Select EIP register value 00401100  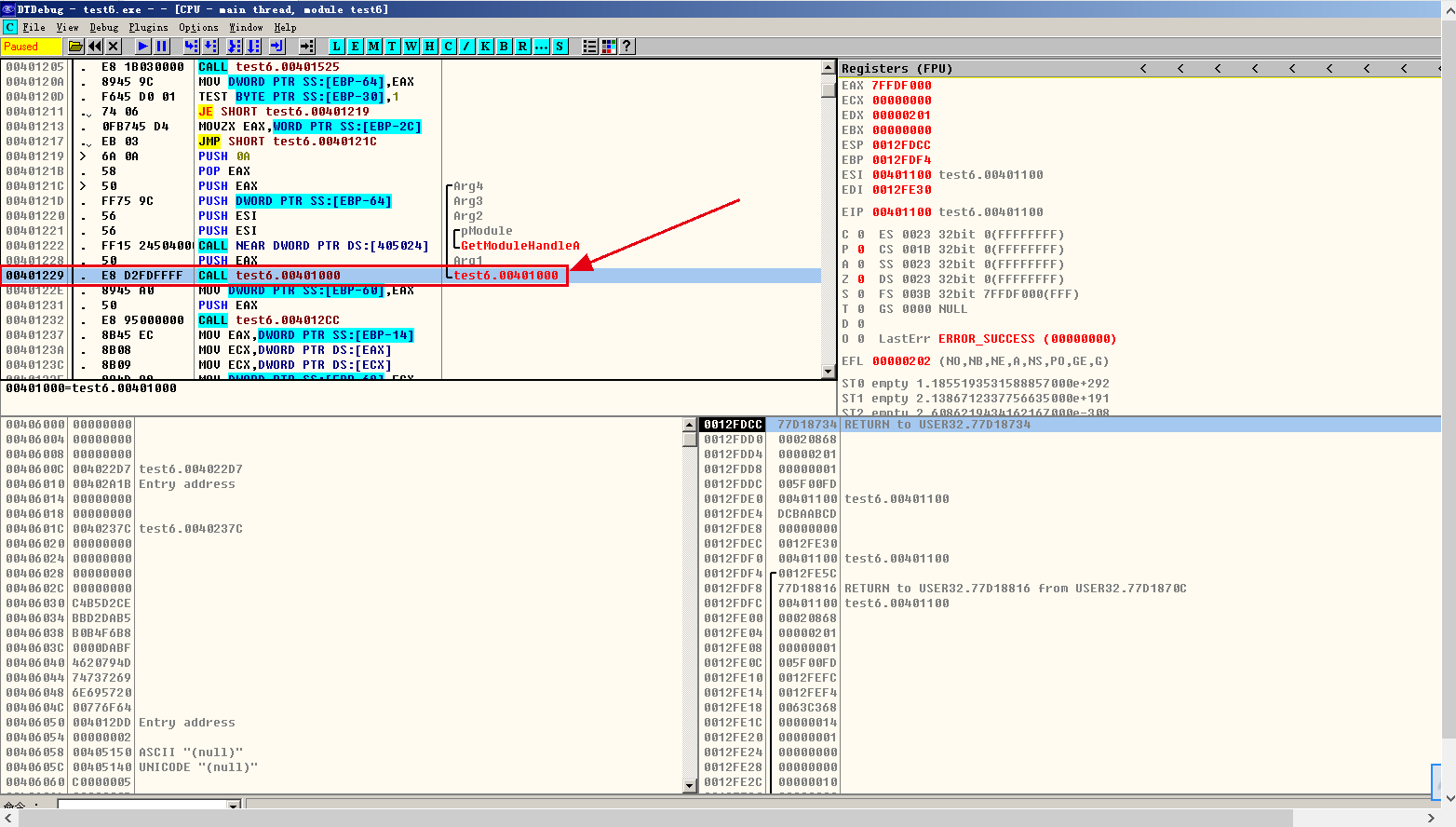click(x=901, y=212)
